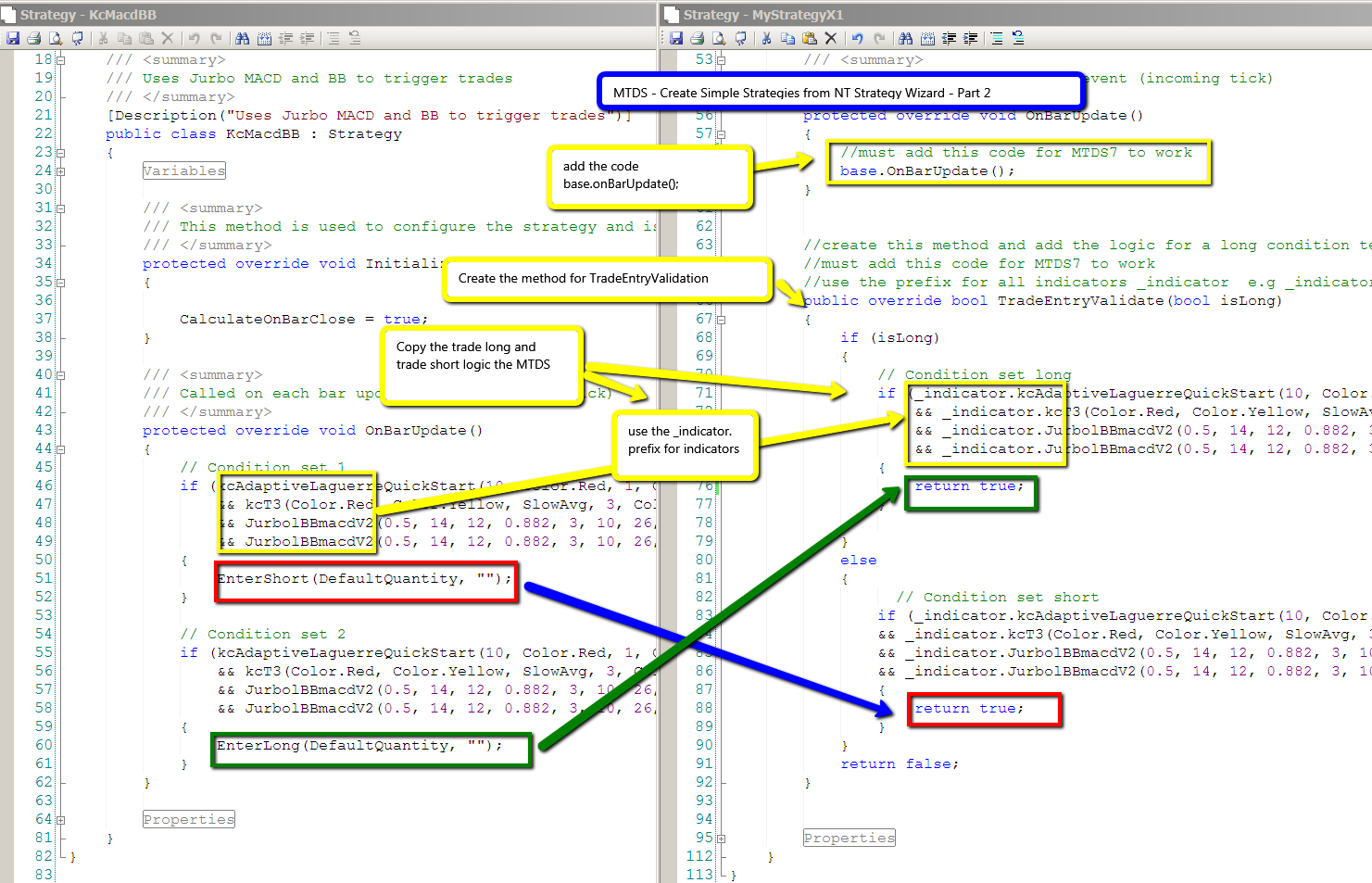1372x883 pixels.
Task: Collapse the summary block at line 53 in MyStrategyX1
Action: tap(721, 60)
